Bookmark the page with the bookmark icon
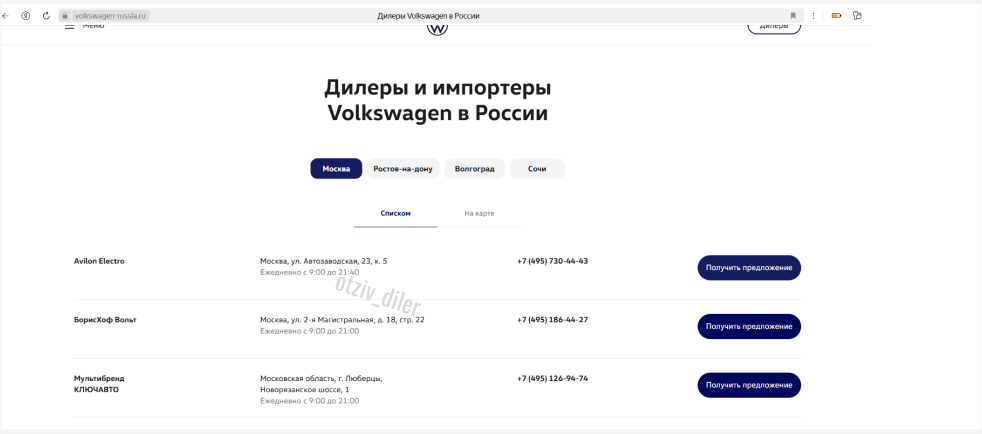Image resolution: width=982 pixels, height=434 pixels. tap(793, 16)
